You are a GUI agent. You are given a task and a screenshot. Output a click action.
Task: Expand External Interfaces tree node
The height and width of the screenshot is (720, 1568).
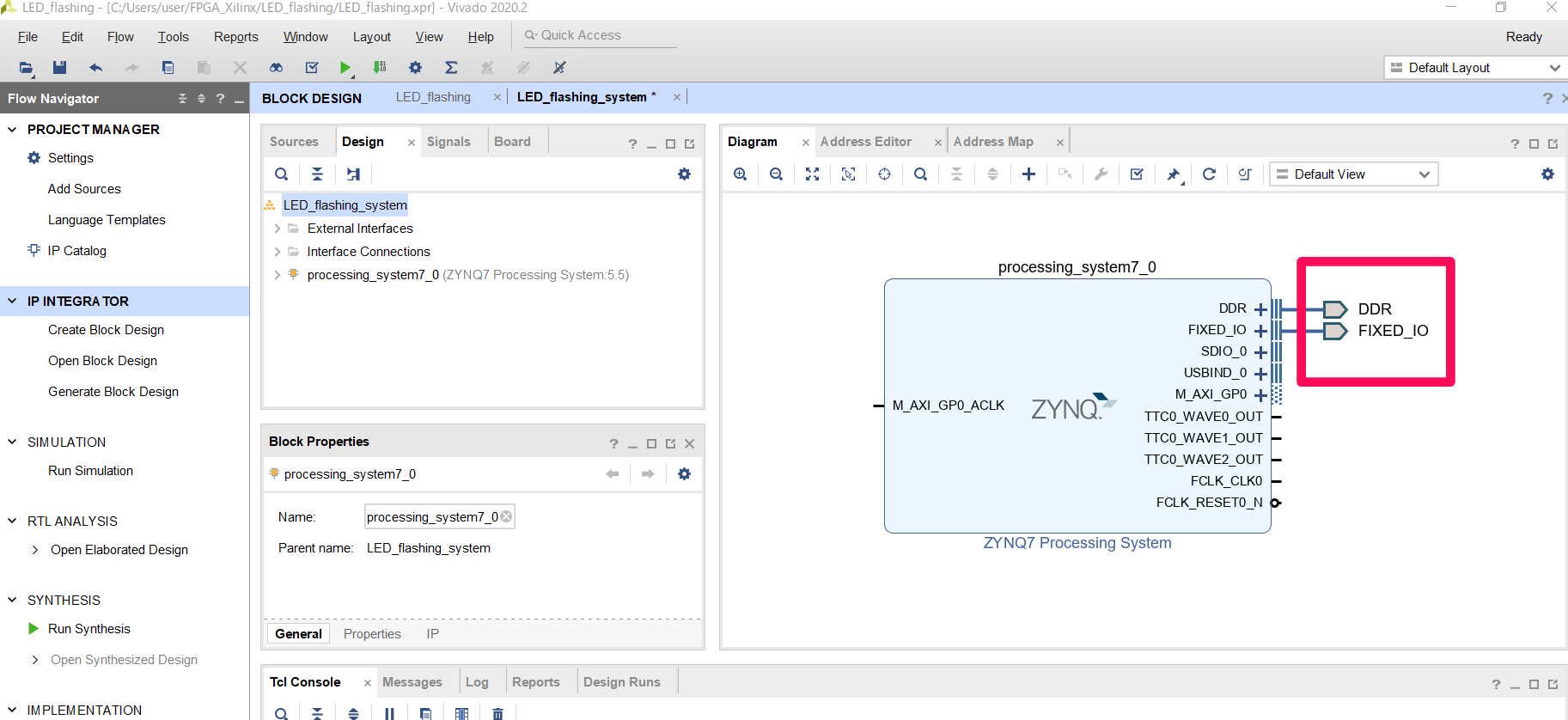[x=277, y=229]
